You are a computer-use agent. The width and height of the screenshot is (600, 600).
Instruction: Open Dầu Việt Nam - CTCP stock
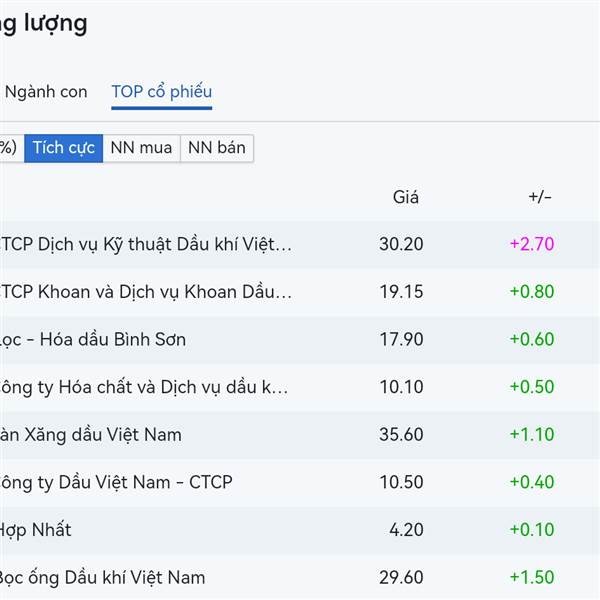tap(300, 482)
